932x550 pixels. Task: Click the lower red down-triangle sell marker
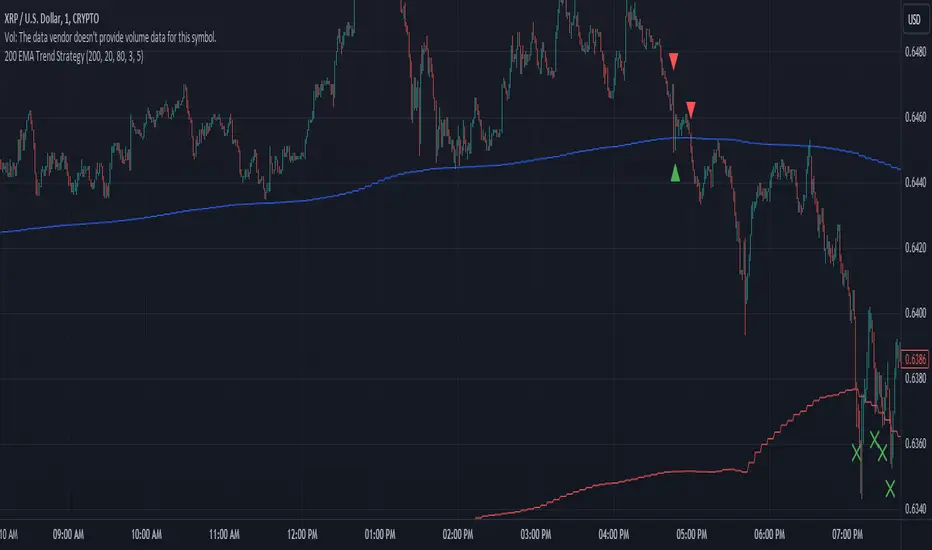coord(691,108)
